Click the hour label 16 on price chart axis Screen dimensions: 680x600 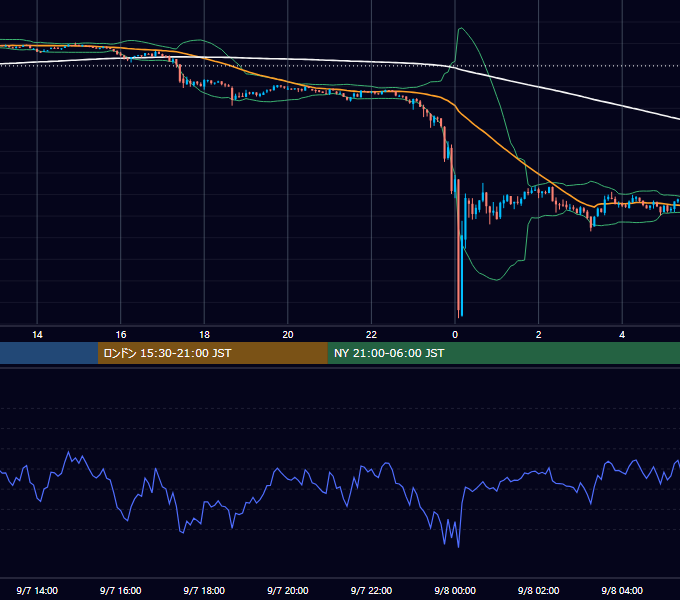point(121,335)
